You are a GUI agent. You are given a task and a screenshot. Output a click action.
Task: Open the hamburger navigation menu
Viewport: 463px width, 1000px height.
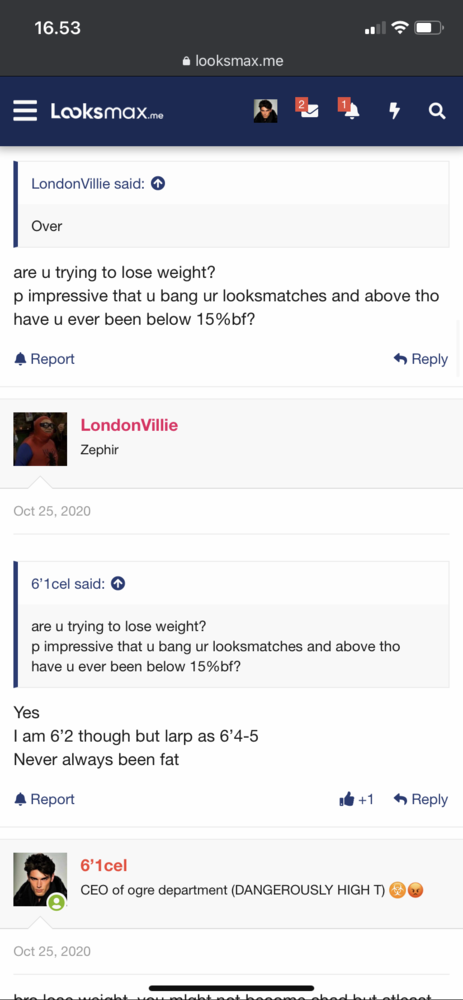(x=26, y=111)
